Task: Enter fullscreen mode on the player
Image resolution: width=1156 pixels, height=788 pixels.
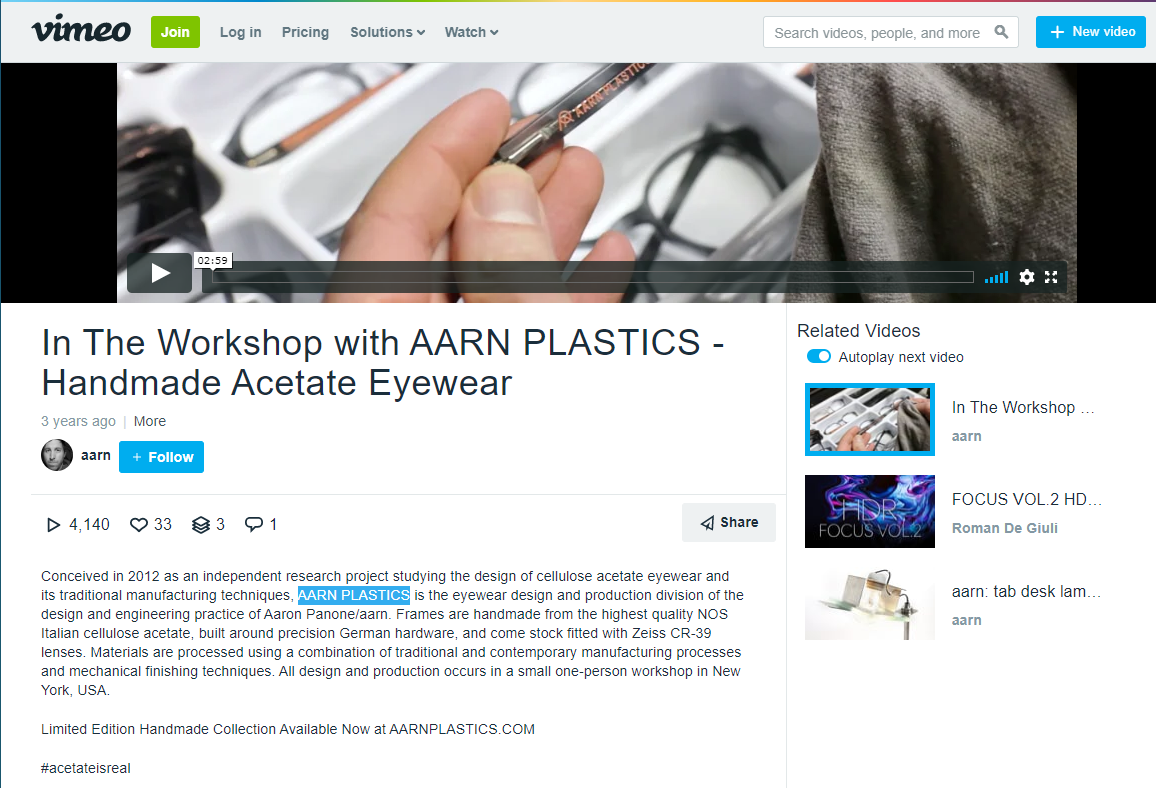Action: click(x=1051, y=277)
